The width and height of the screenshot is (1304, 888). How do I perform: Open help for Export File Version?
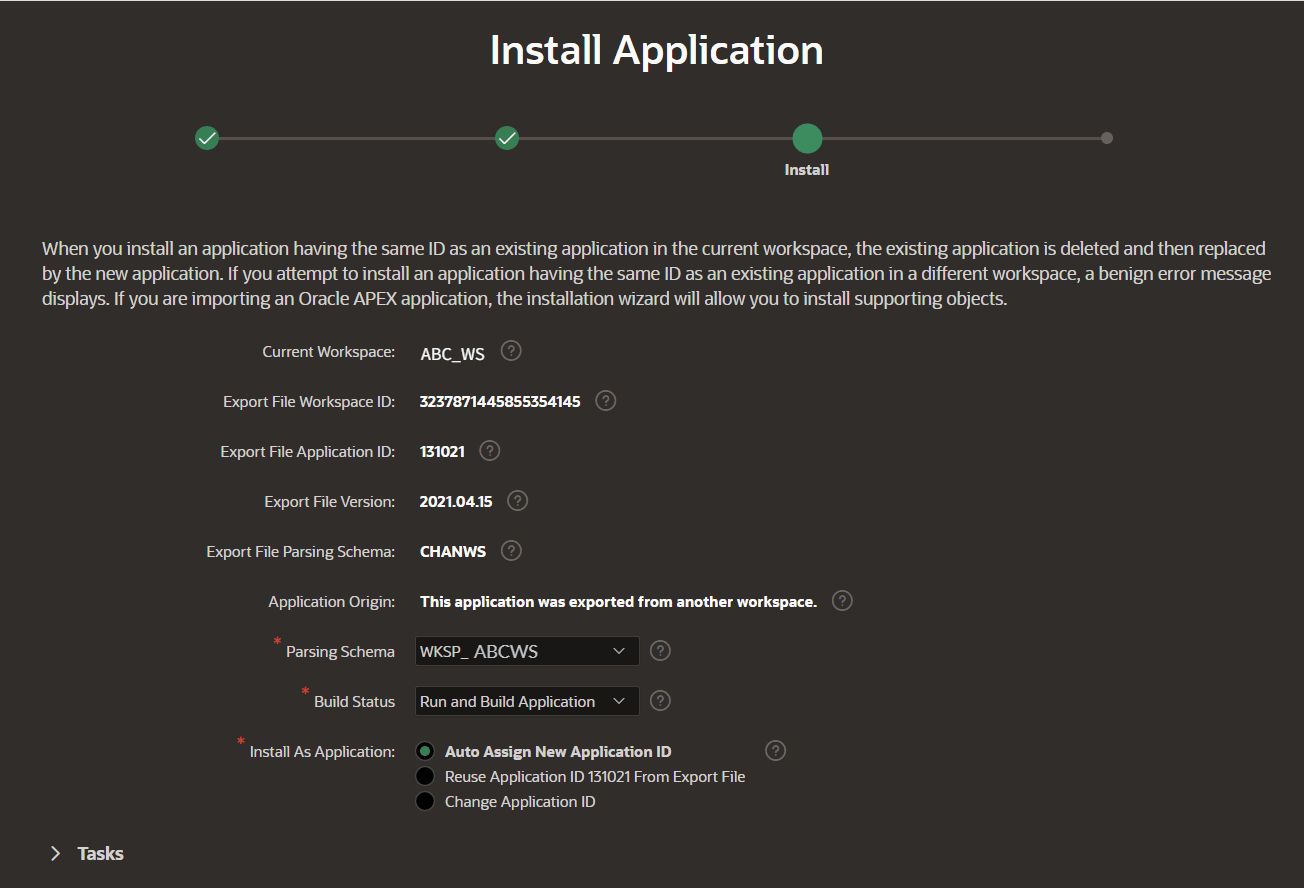pyautogui.click(x=517, y=501)
